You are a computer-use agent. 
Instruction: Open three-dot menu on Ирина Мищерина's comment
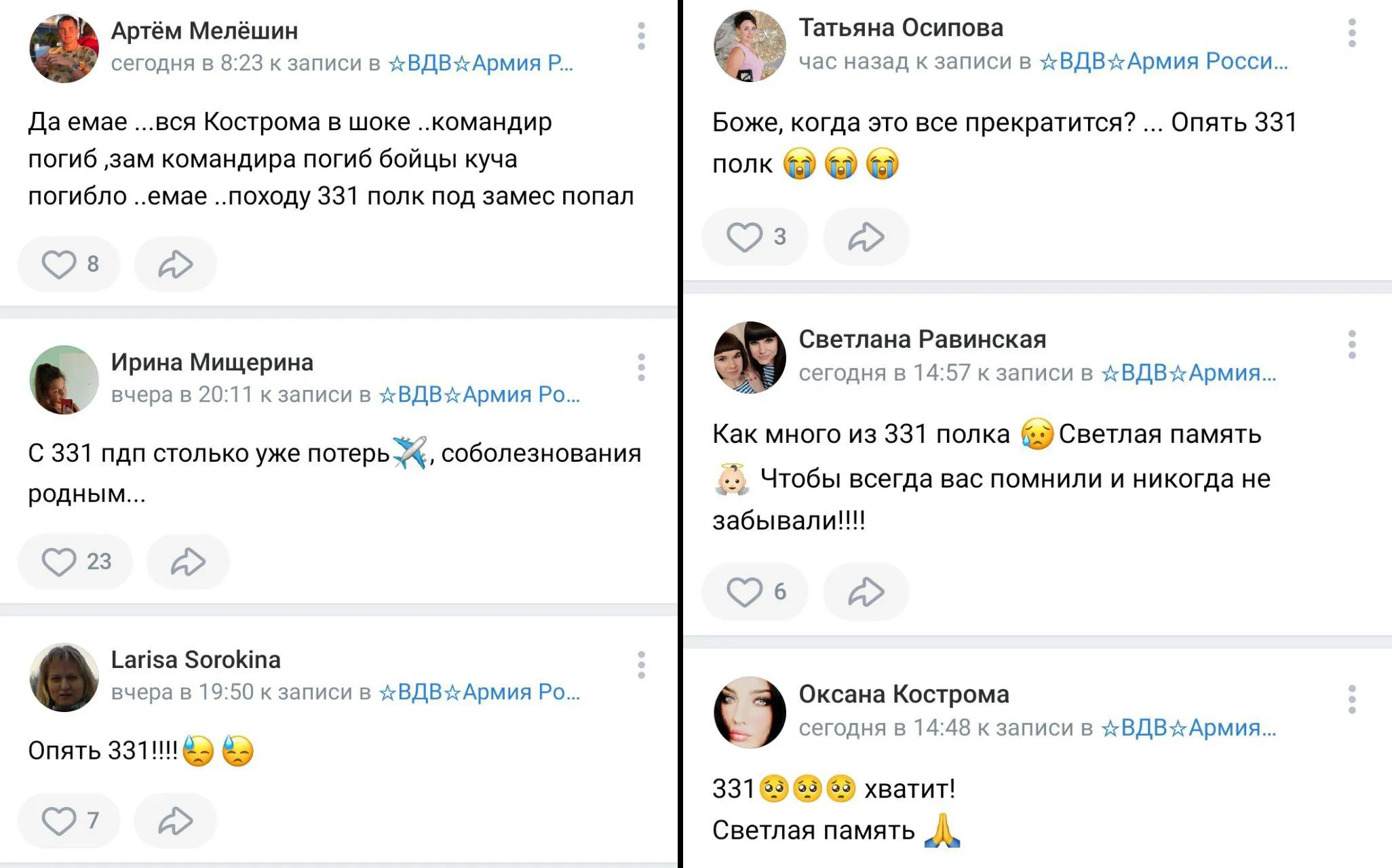pos(641,368)
